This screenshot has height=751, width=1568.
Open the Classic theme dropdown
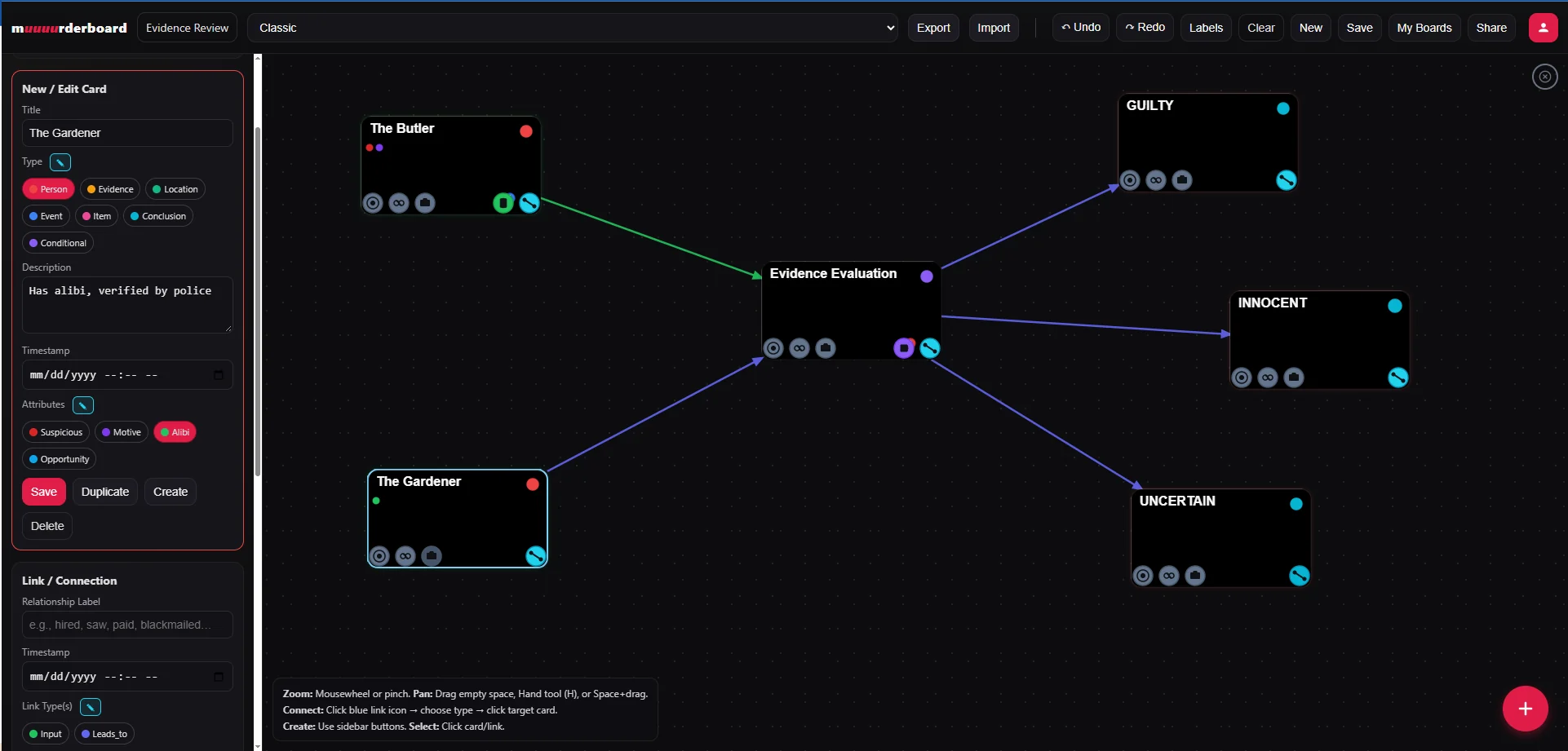click(573, 28)
